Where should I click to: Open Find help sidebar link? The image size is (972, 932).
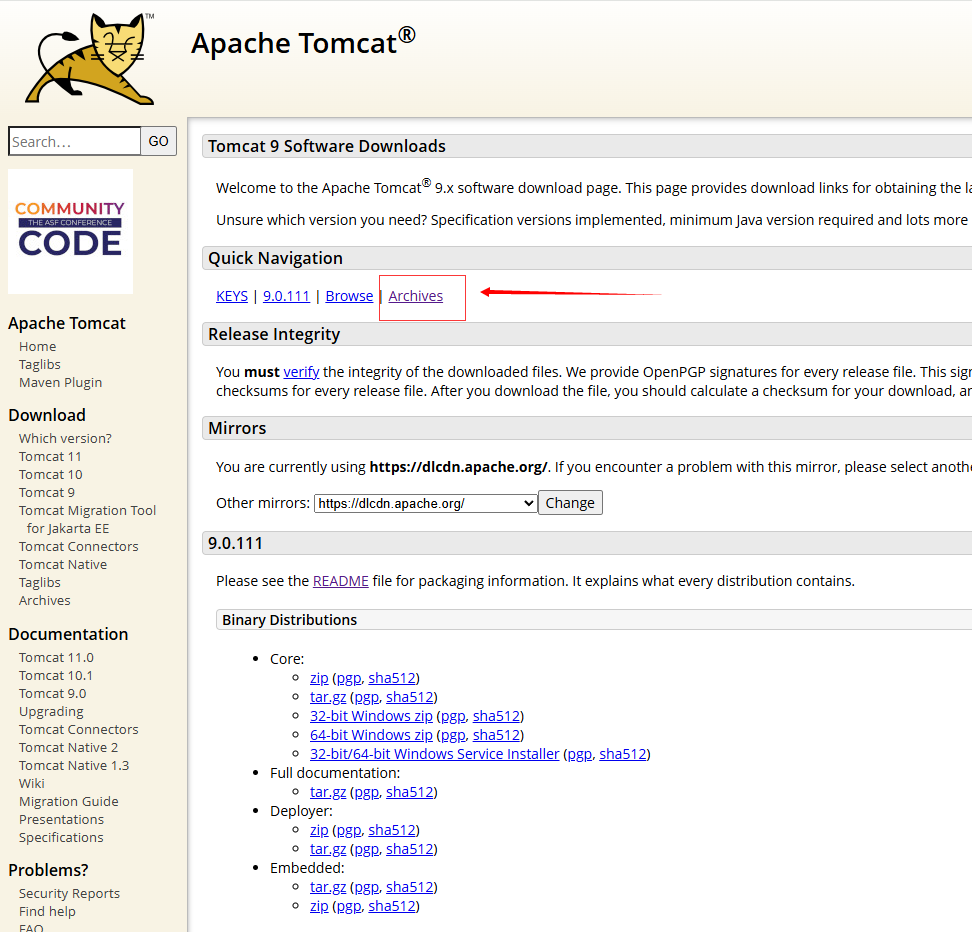click(47, 911)
